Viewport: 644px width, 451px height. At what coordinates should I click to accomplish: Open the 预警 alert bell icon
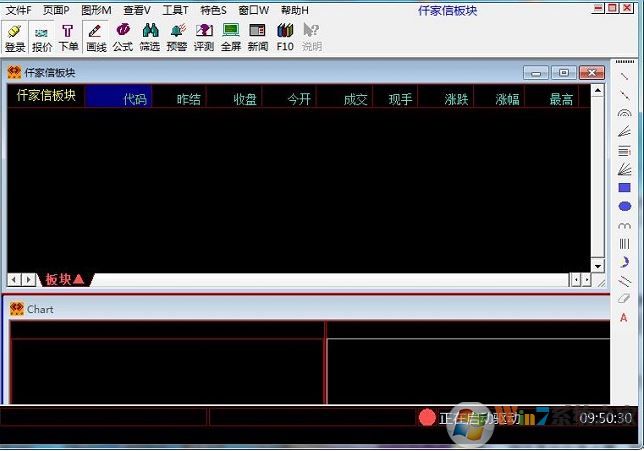(177, 37)
